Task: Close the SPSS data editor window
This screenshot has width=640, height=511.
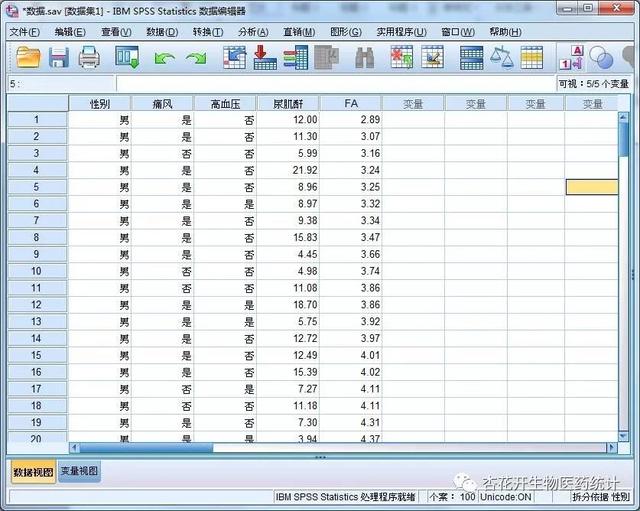Action: (x=618, y=8)
